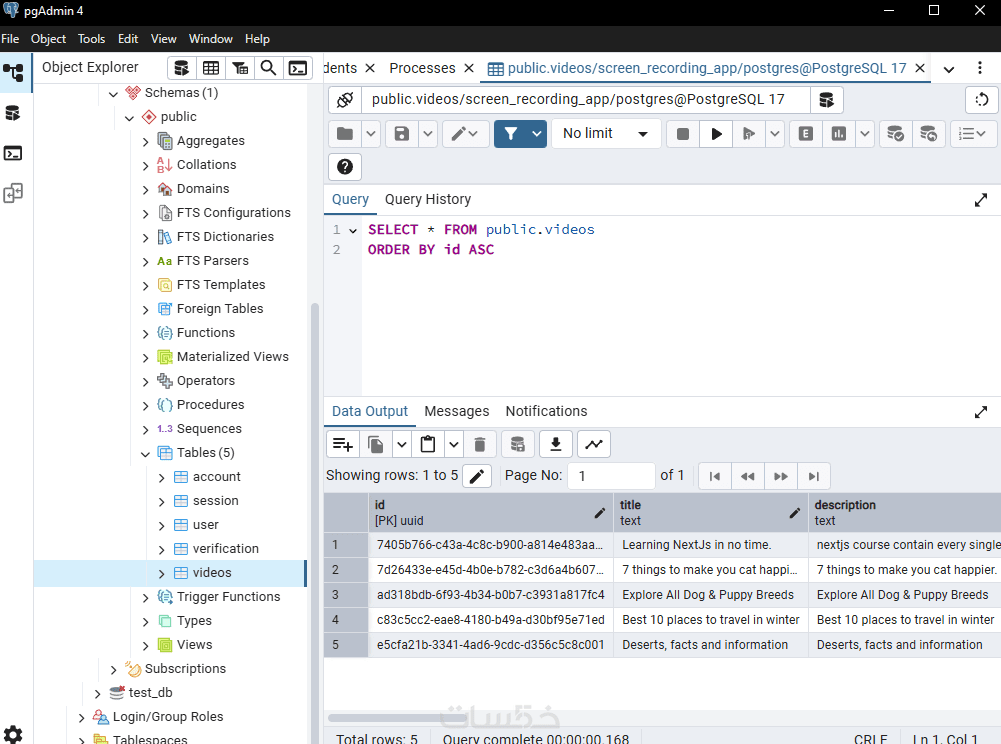Click the id column header

pos(490,512)
